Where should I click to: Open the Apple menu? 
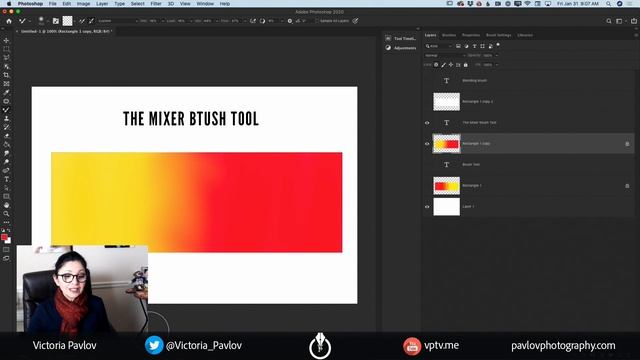click(9, 4)
